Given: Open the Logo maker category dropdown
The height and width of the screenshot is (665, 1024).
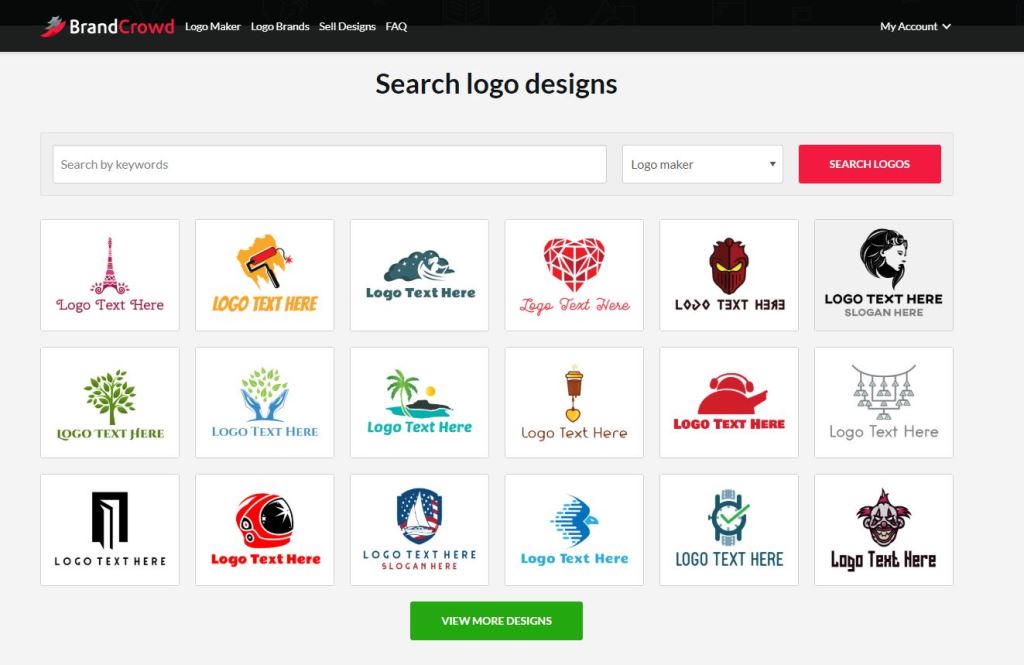Looking at the screenshot, I should (x=703, y=165).
